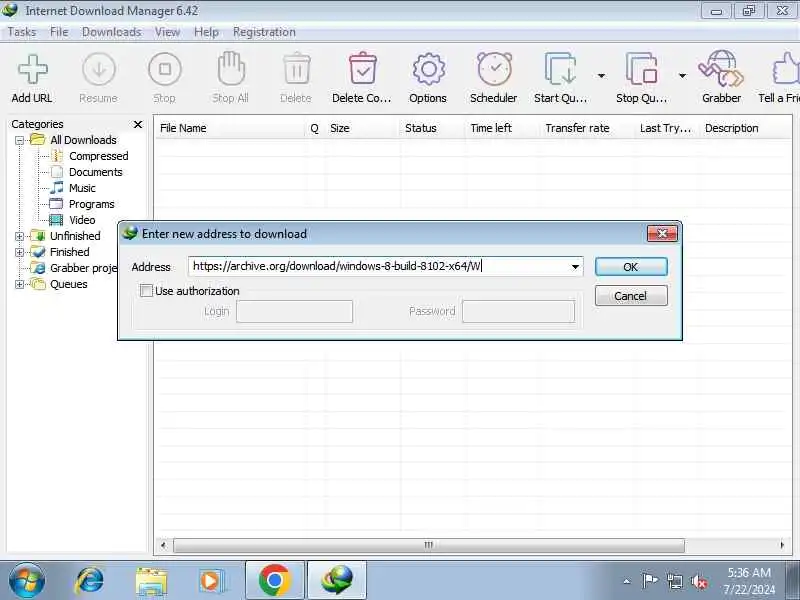The width and height of the screenshot is (800, 600).
Task: Click the Tell a Friend thumbs-up icon
Action: pos(785,68)
